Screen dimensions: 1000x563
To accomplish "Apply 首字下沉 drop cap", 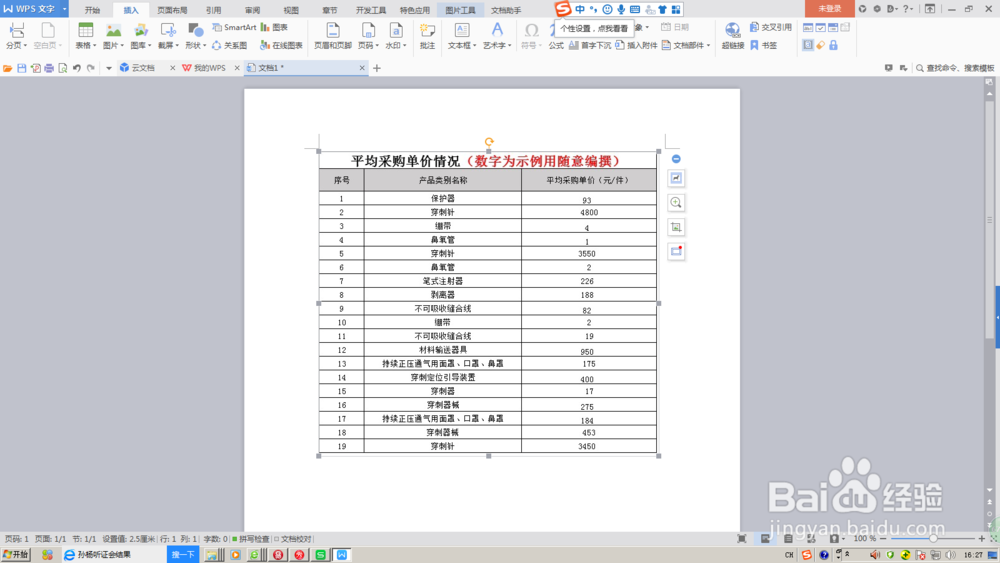I will pyautogui.click(x=590, y=45).
